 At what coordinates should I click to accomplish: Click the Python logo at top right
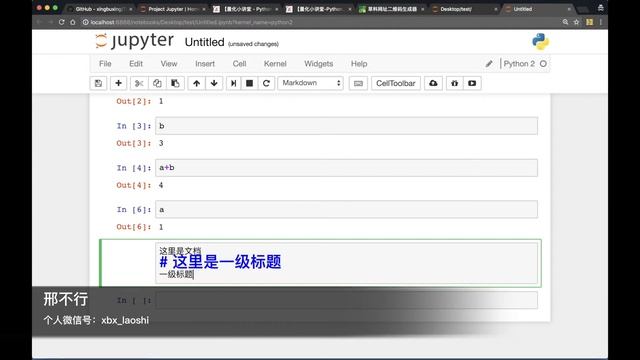[x=540, y=42]
